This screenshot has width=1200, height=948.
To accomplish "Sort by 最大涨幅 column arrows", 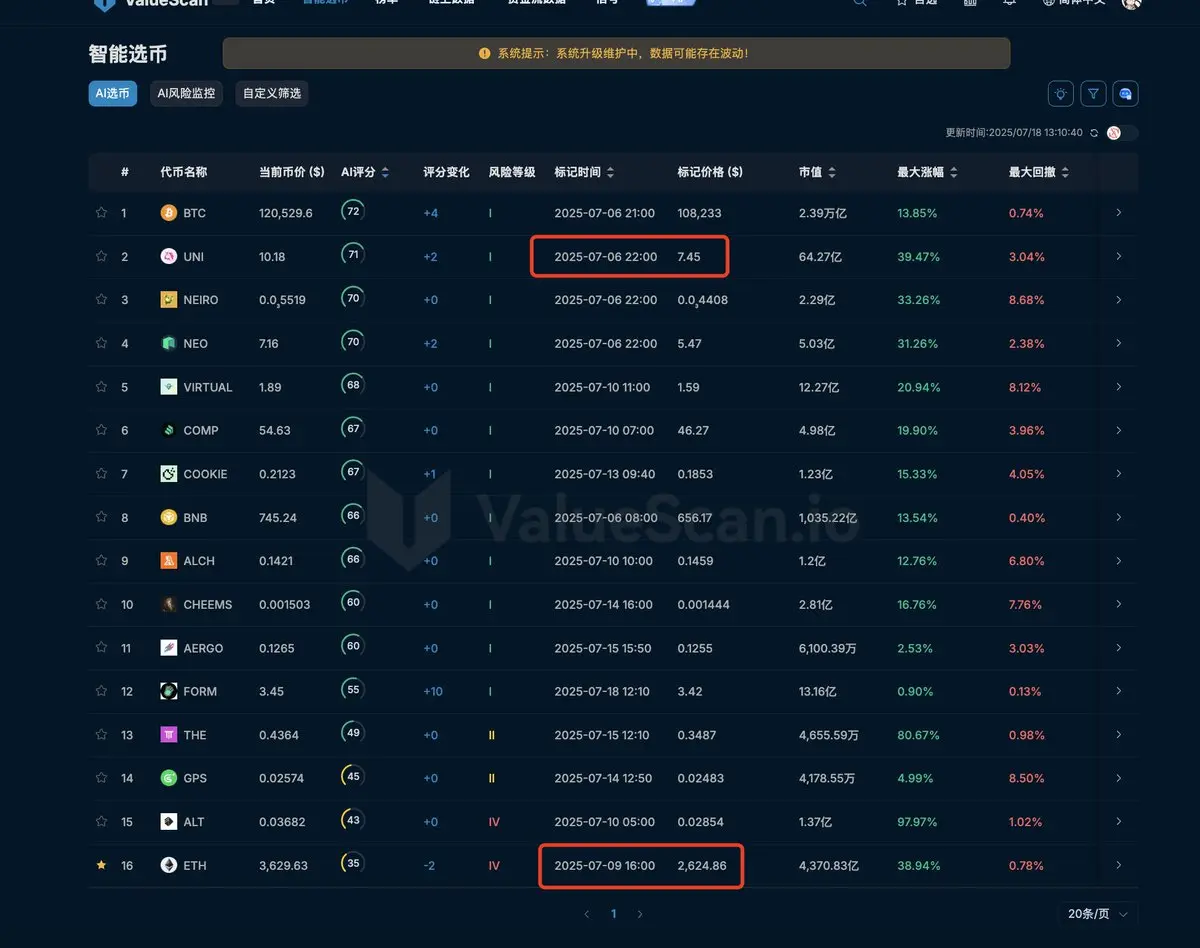I will tap(954, 172).
